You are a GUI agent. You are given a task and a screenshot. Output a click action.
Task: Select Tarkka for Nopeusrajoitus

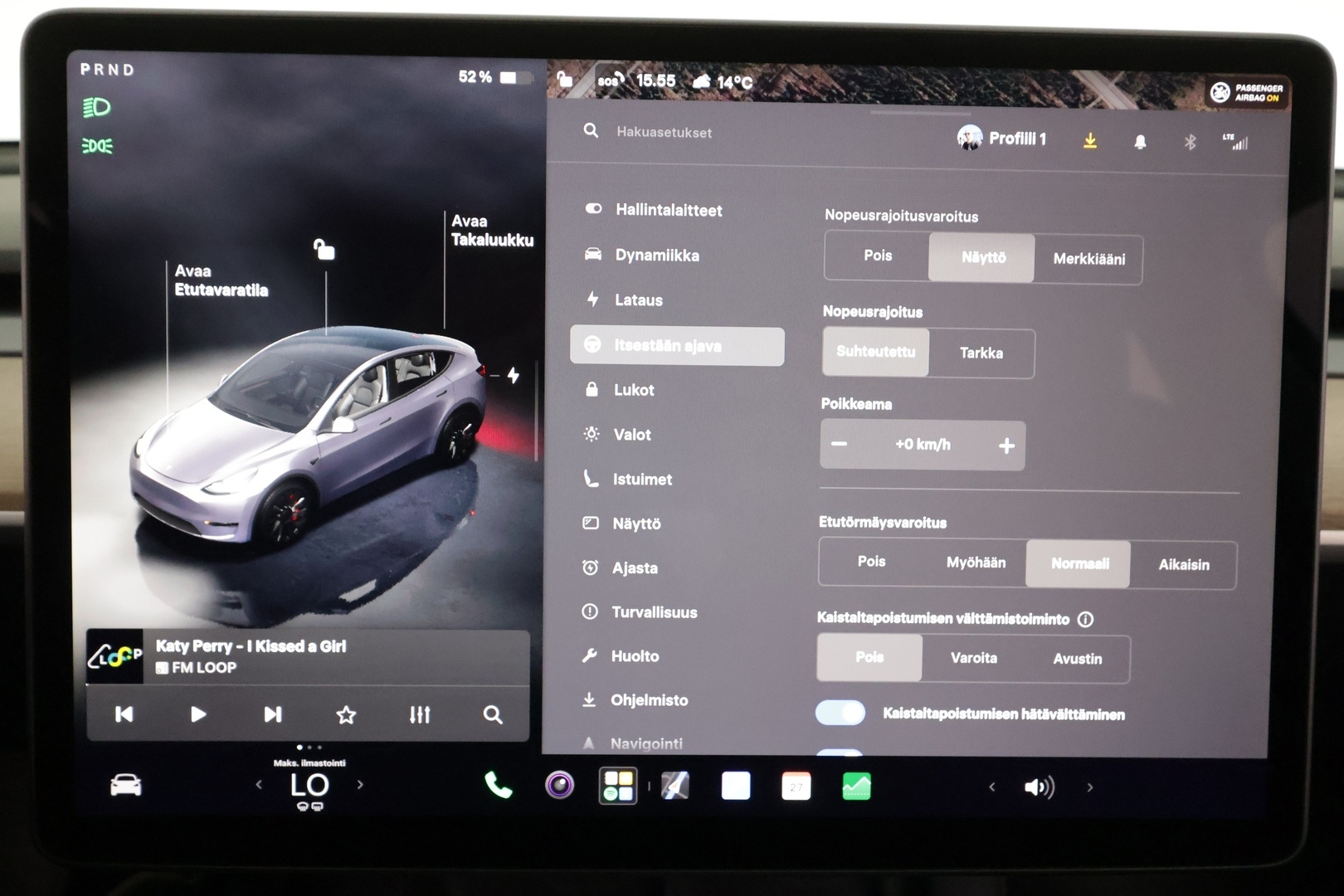981,353
